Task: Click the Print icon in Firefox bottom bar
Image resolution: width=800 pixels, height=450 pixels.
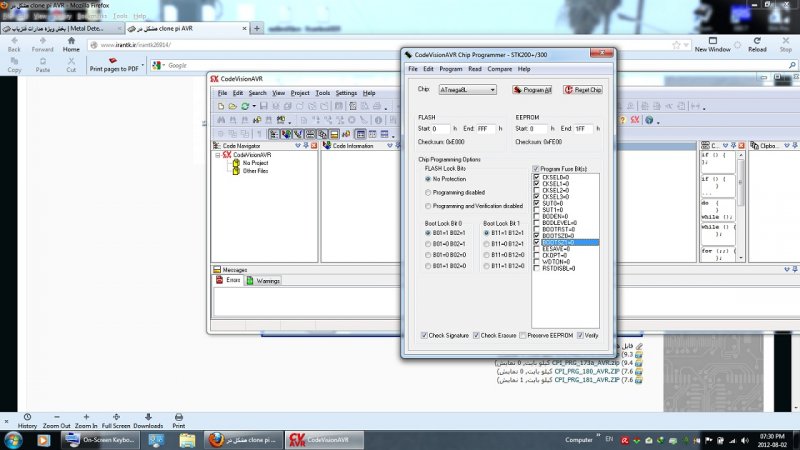Action: coord(179,417)
